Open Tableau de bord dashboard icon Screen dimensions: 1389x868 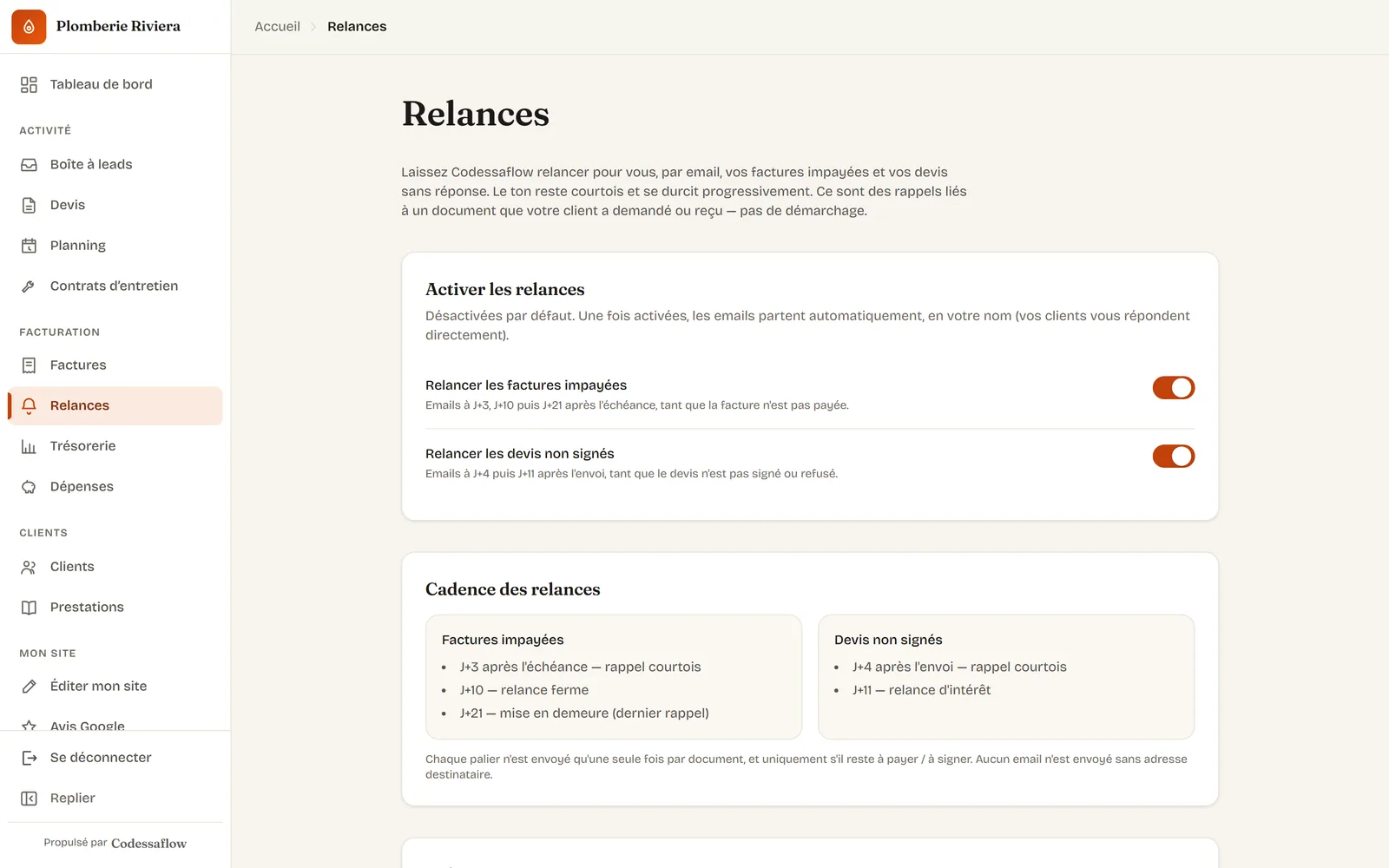coord(29,84)
